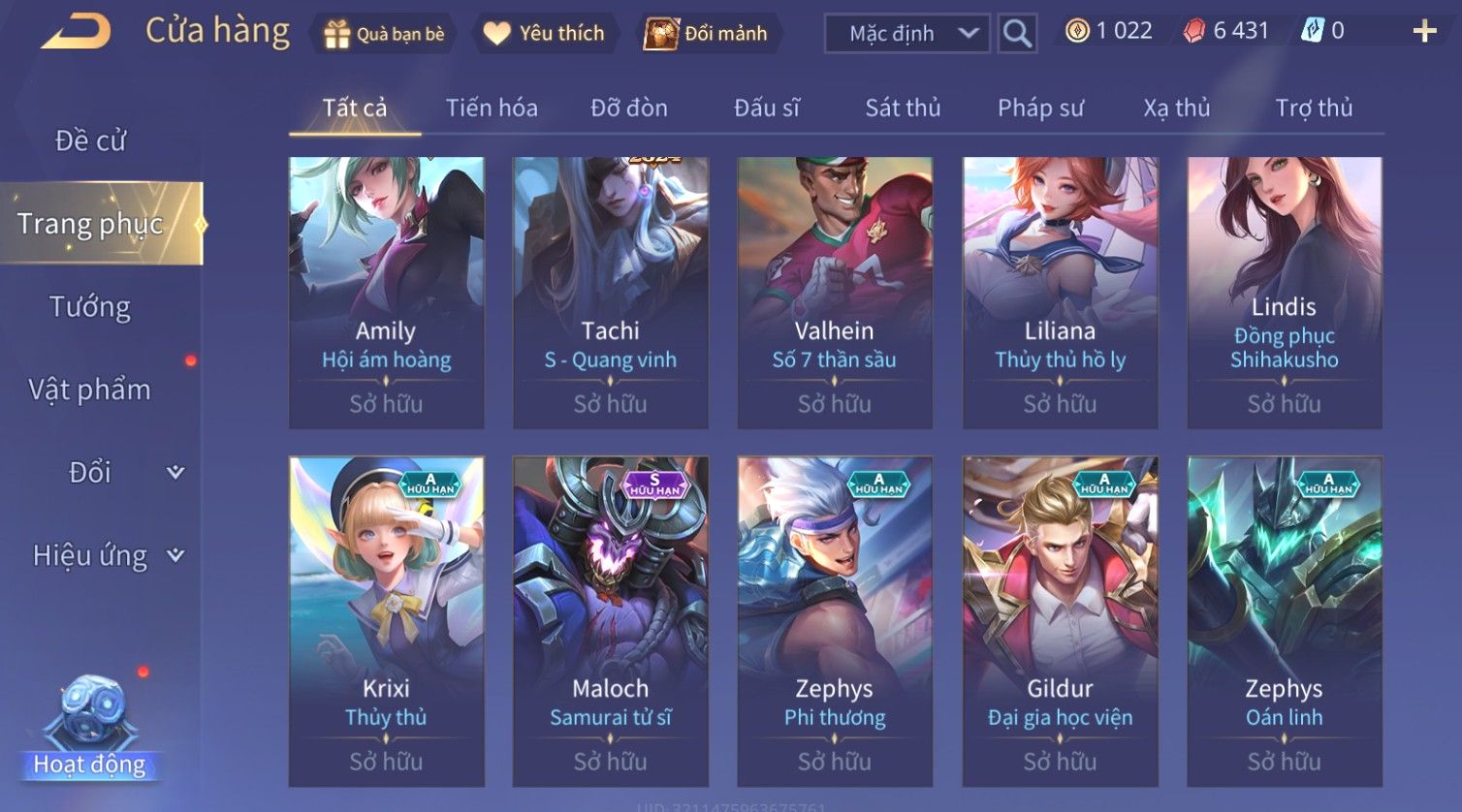Open the Yêu thích favorites heart

tap(496, 34)
